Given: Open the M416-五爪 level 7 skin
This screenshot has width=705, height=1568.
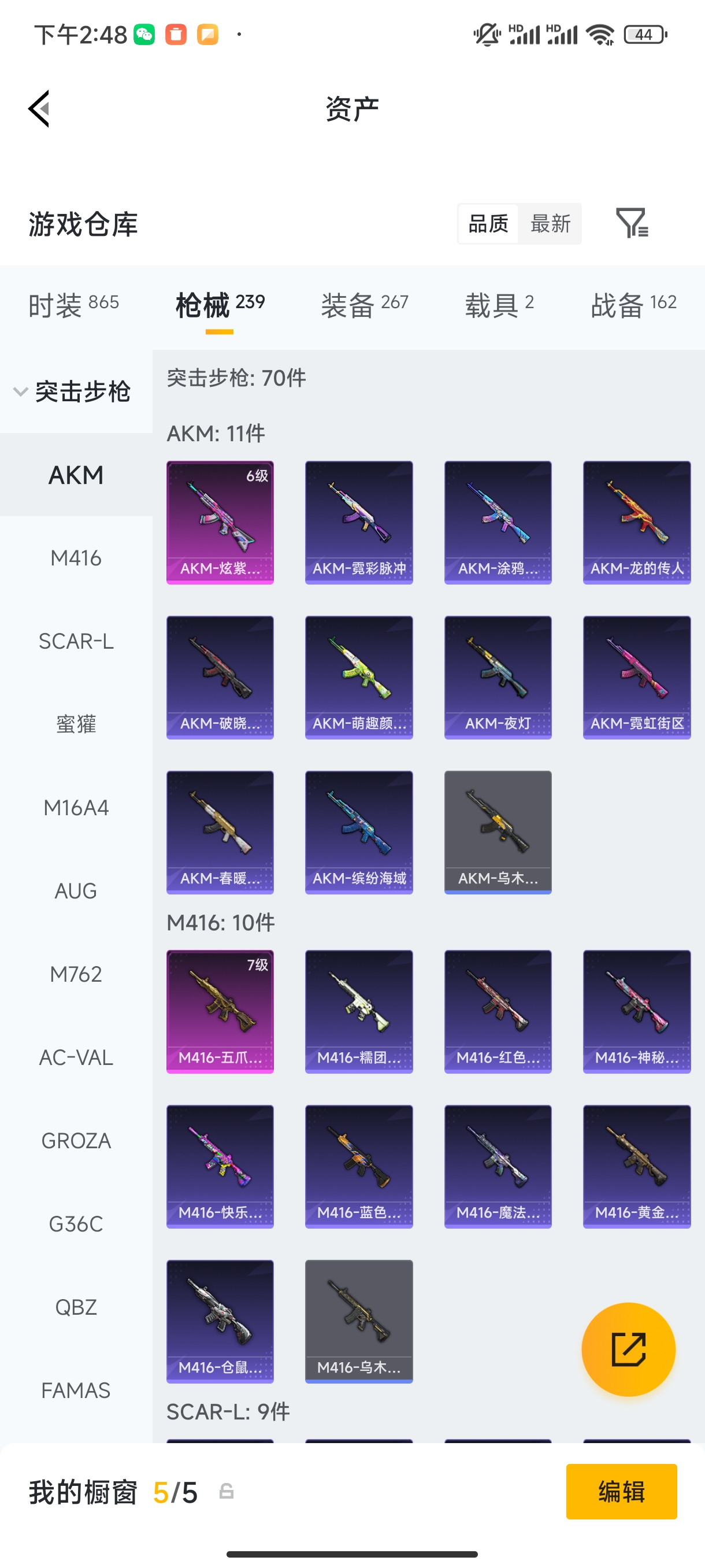Looking at the screenshot, I should (x=220, y=1012).
